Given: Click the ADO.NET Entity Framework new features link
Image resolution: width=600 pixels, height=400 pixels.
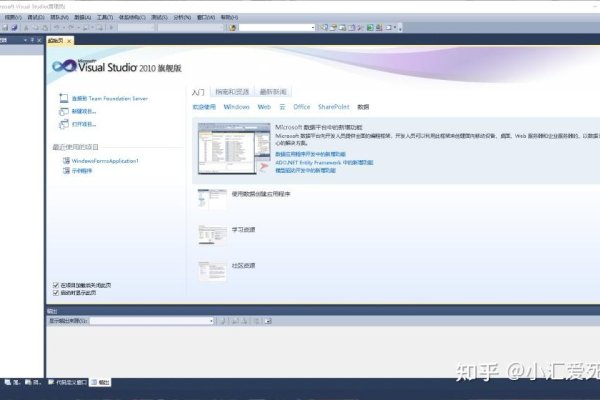Looking at the screenshot, I should click(x=324, y=163).
